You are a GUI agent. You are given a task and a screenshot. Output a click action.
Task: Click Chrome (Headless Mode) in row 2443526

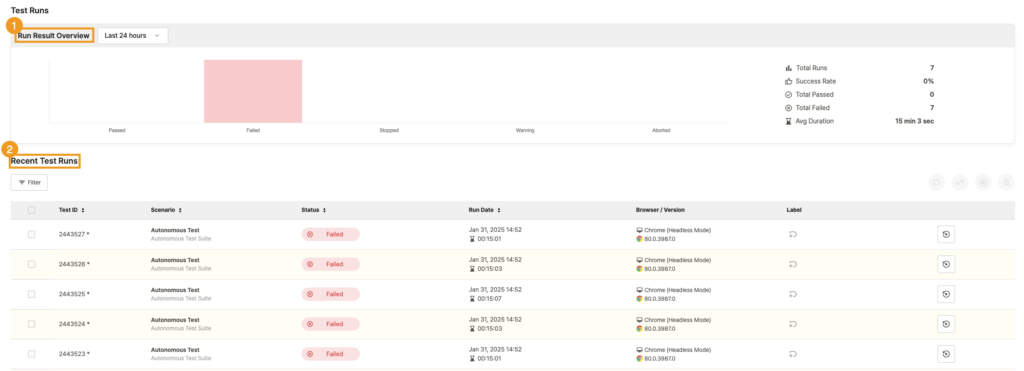coord(677,260)
